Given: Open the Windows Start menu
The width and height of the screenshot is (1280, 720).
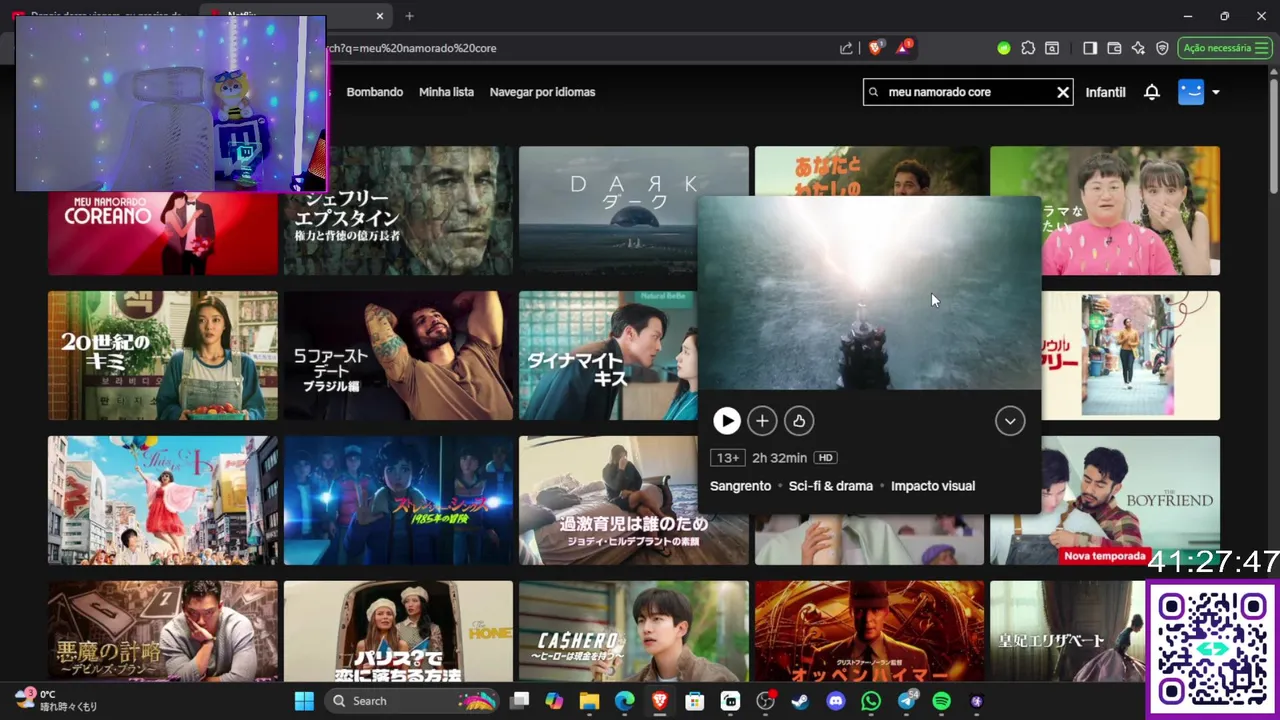Looking at the screenshot, I should click(304, 701).
